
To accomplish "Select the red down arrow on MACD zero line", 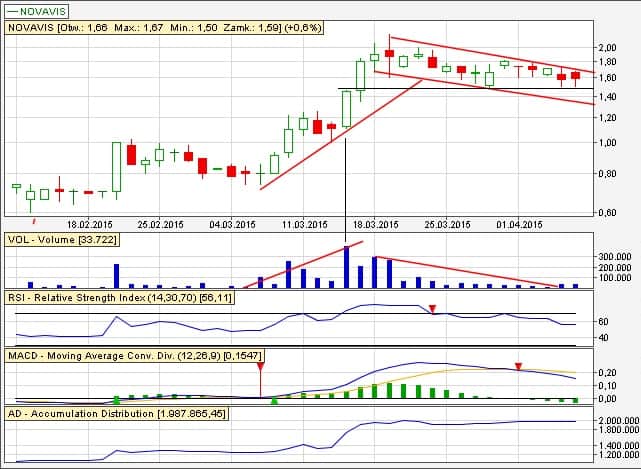I will [260, 378].
